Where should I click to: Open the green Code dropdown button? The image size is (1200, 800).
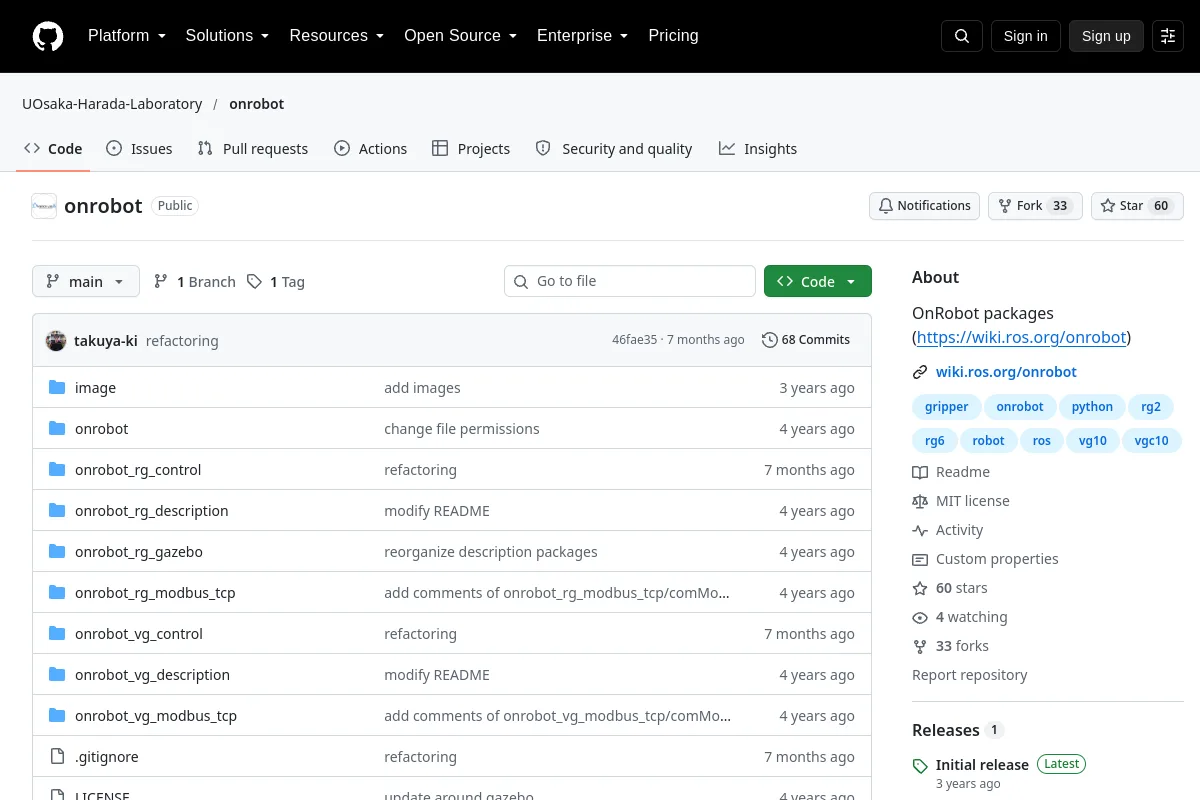point(818,281)
